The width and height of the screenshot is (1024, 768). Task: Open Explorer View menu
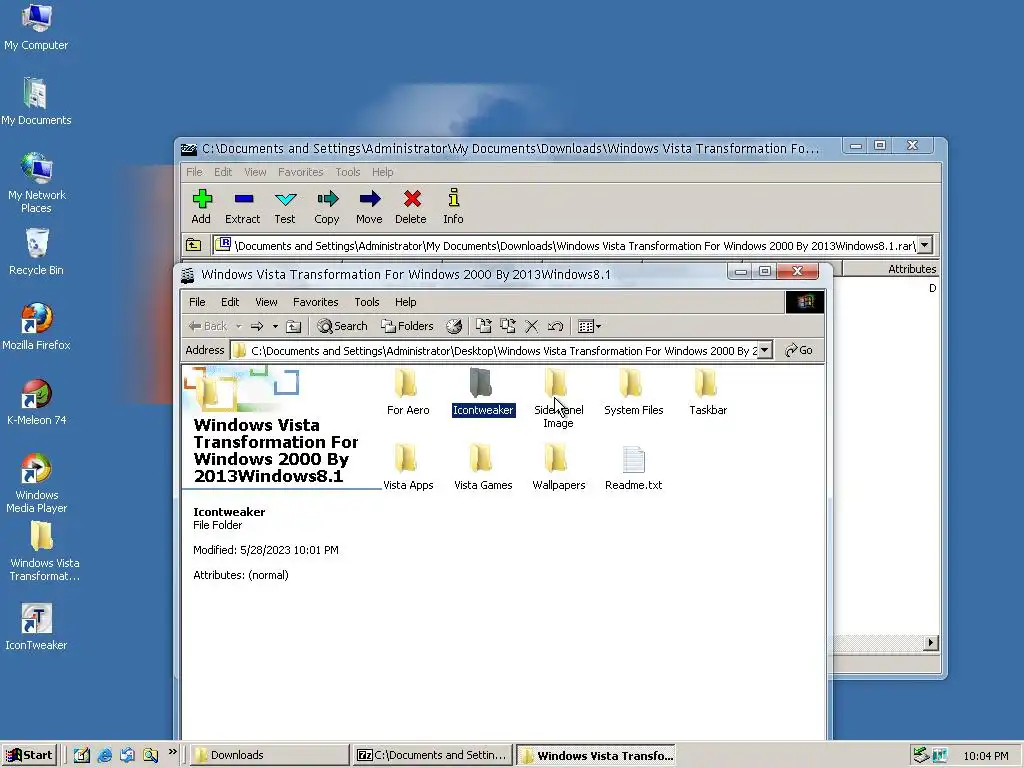coord(266,302)
